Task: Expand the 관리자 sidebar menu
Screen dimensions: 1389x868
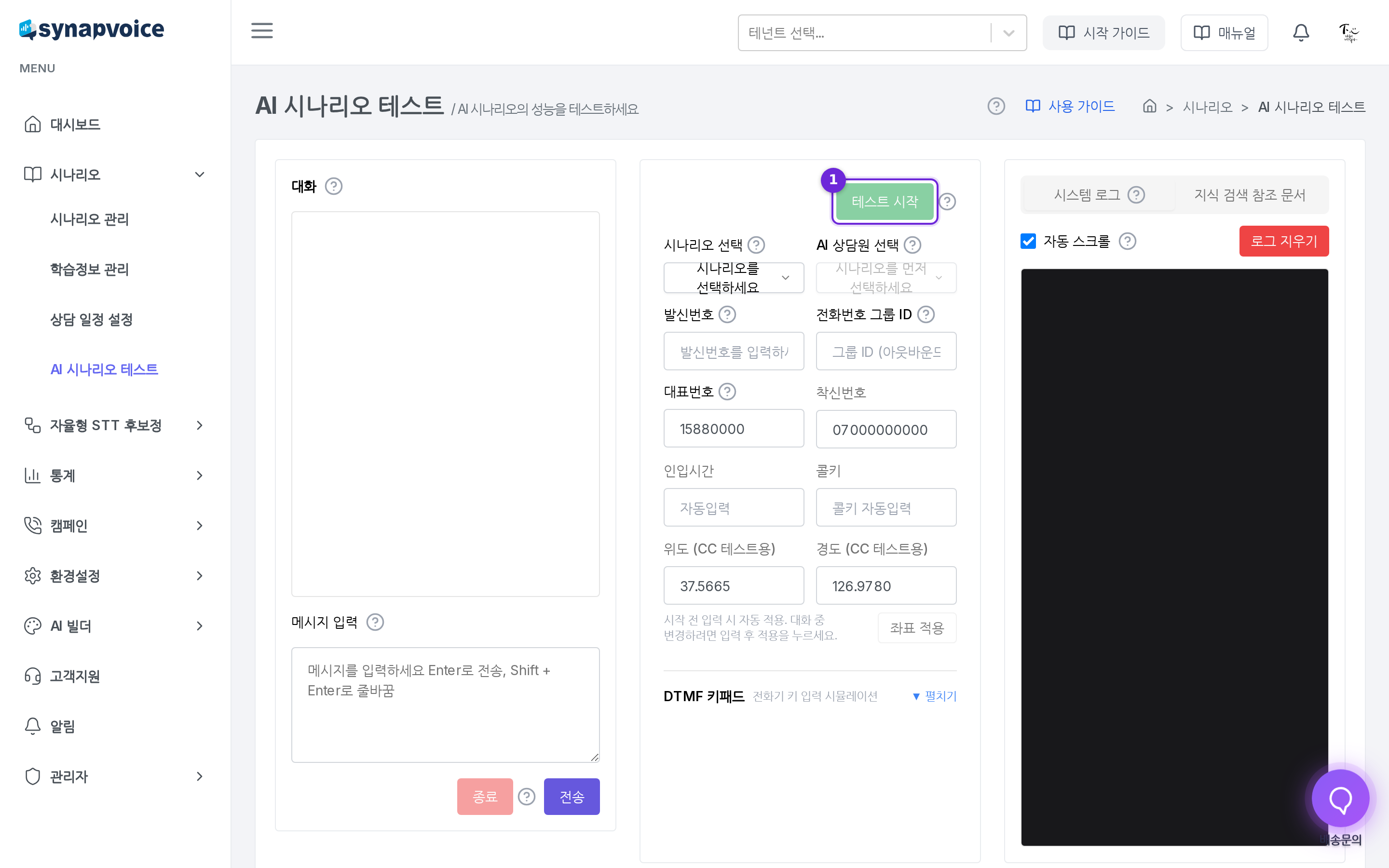Action: coord(115,776)
